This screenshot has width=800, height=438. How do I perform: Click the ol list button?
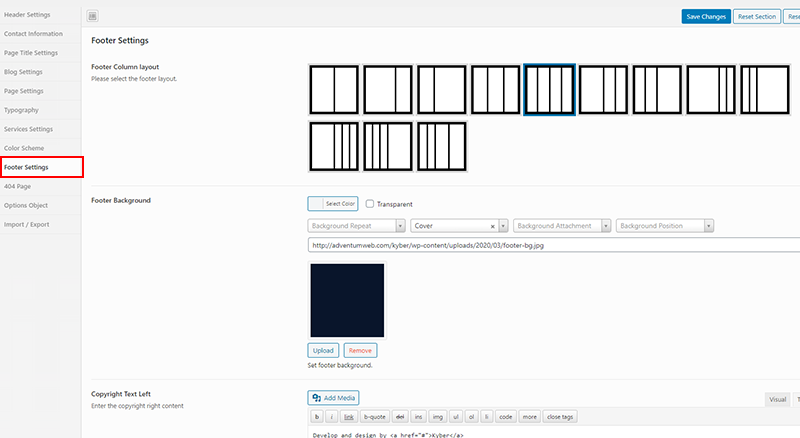click(471, 417)
